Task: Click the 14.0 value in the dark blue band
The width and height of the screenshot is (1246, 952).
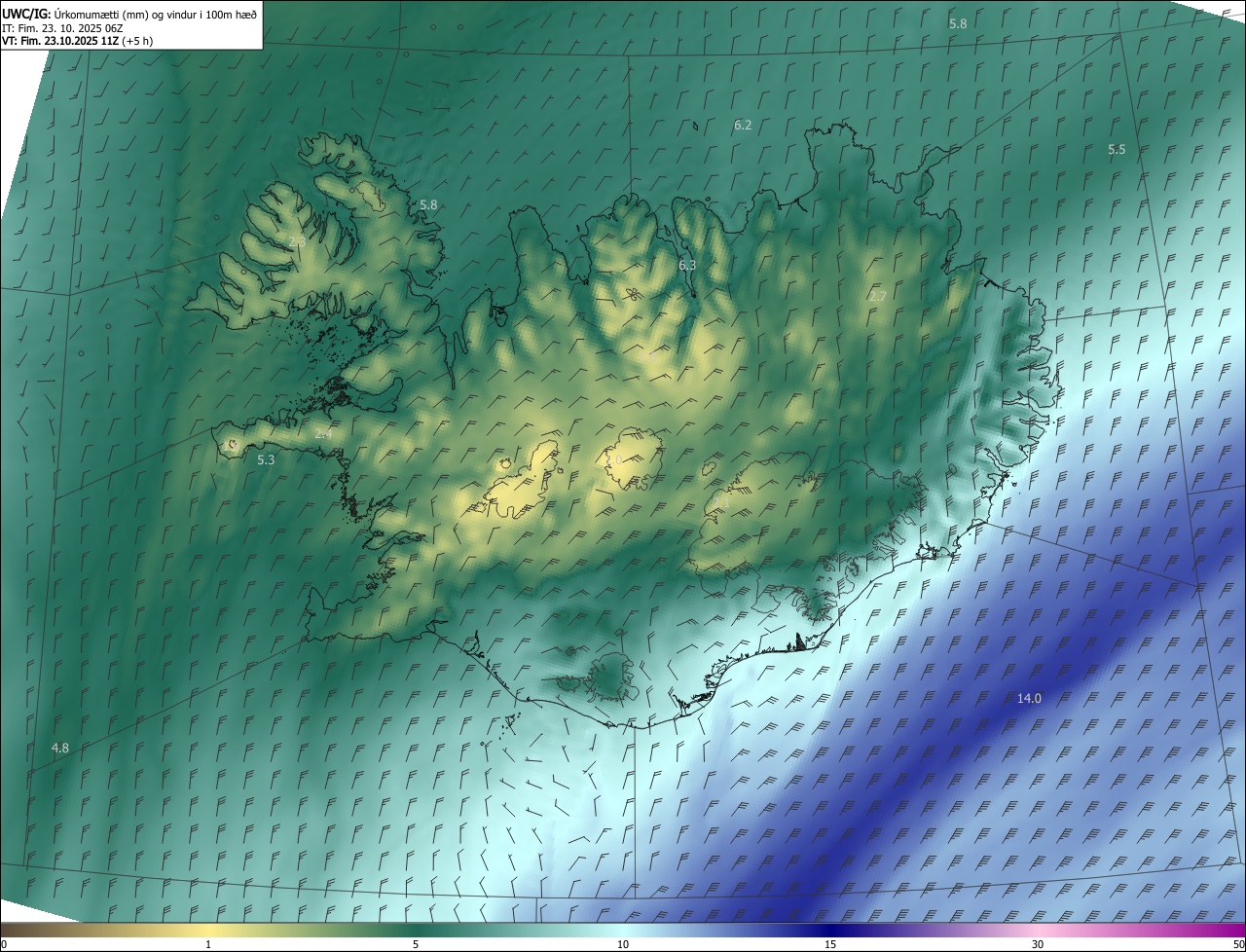Action: coord(1029,698)
